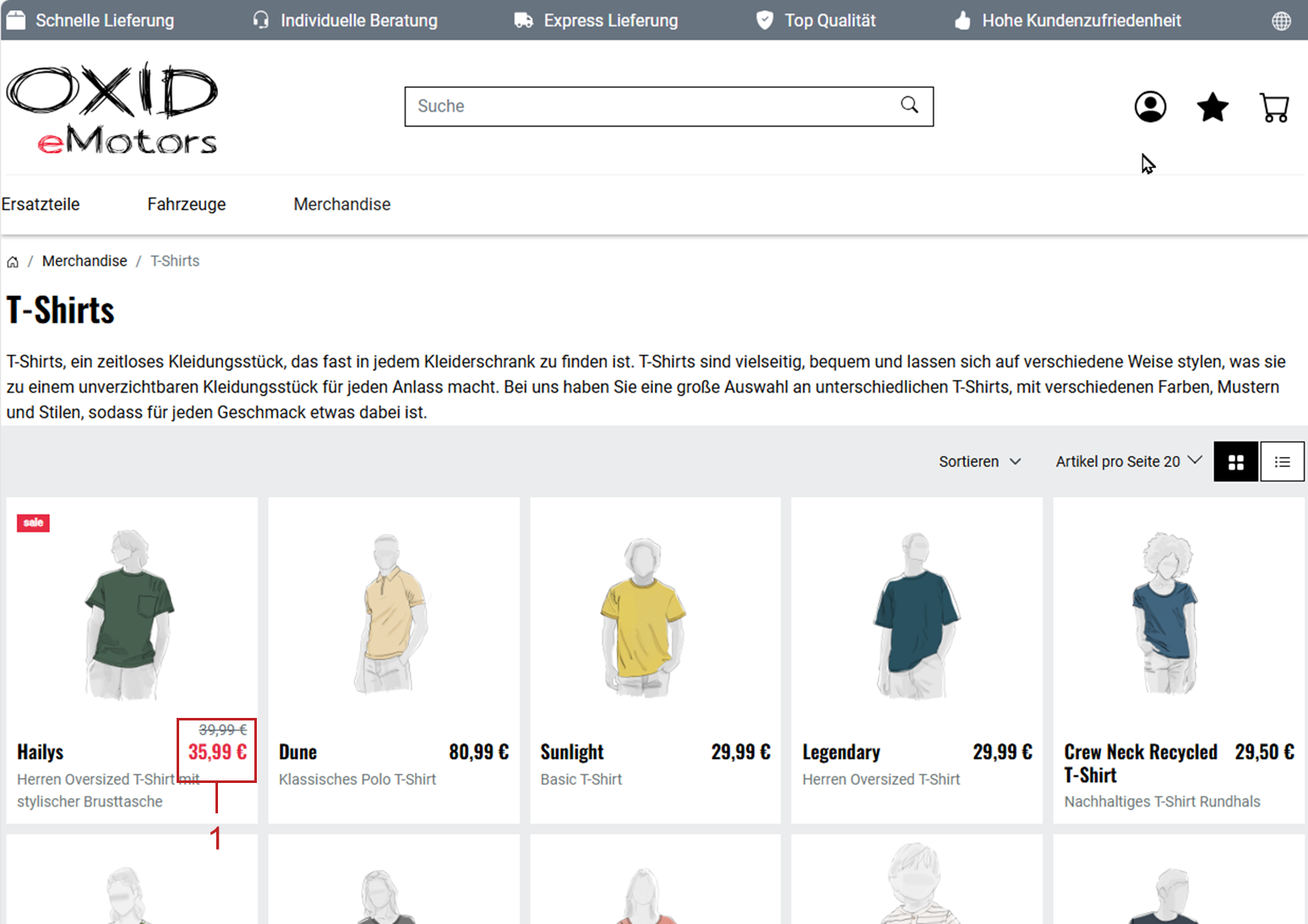Open the wishlist star icon
Image resolution: width=1308 pixels, height=924 pixels.
coord(1213,107)
